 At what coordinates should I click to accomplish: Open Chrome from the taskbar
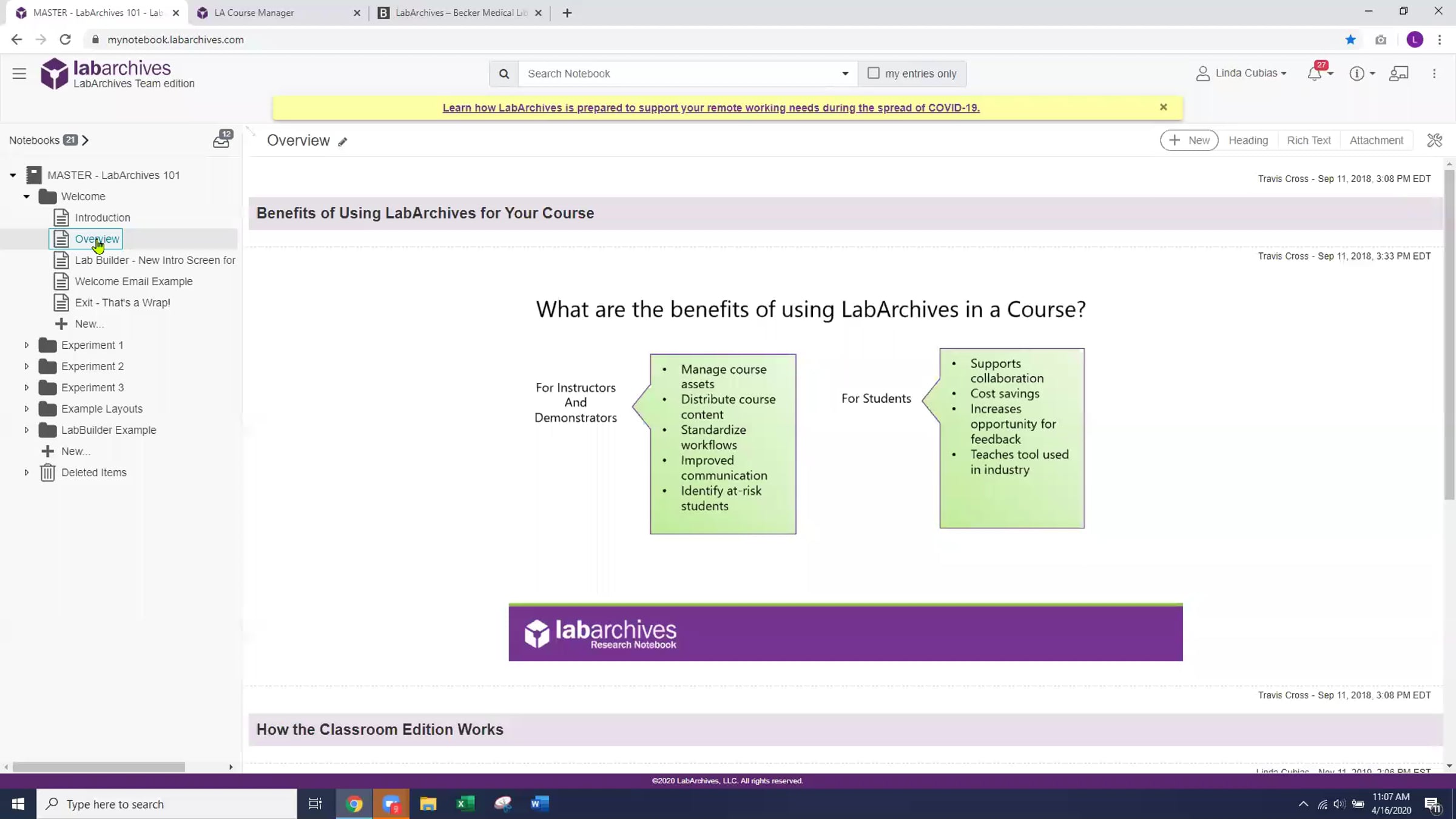coord(354,804)
